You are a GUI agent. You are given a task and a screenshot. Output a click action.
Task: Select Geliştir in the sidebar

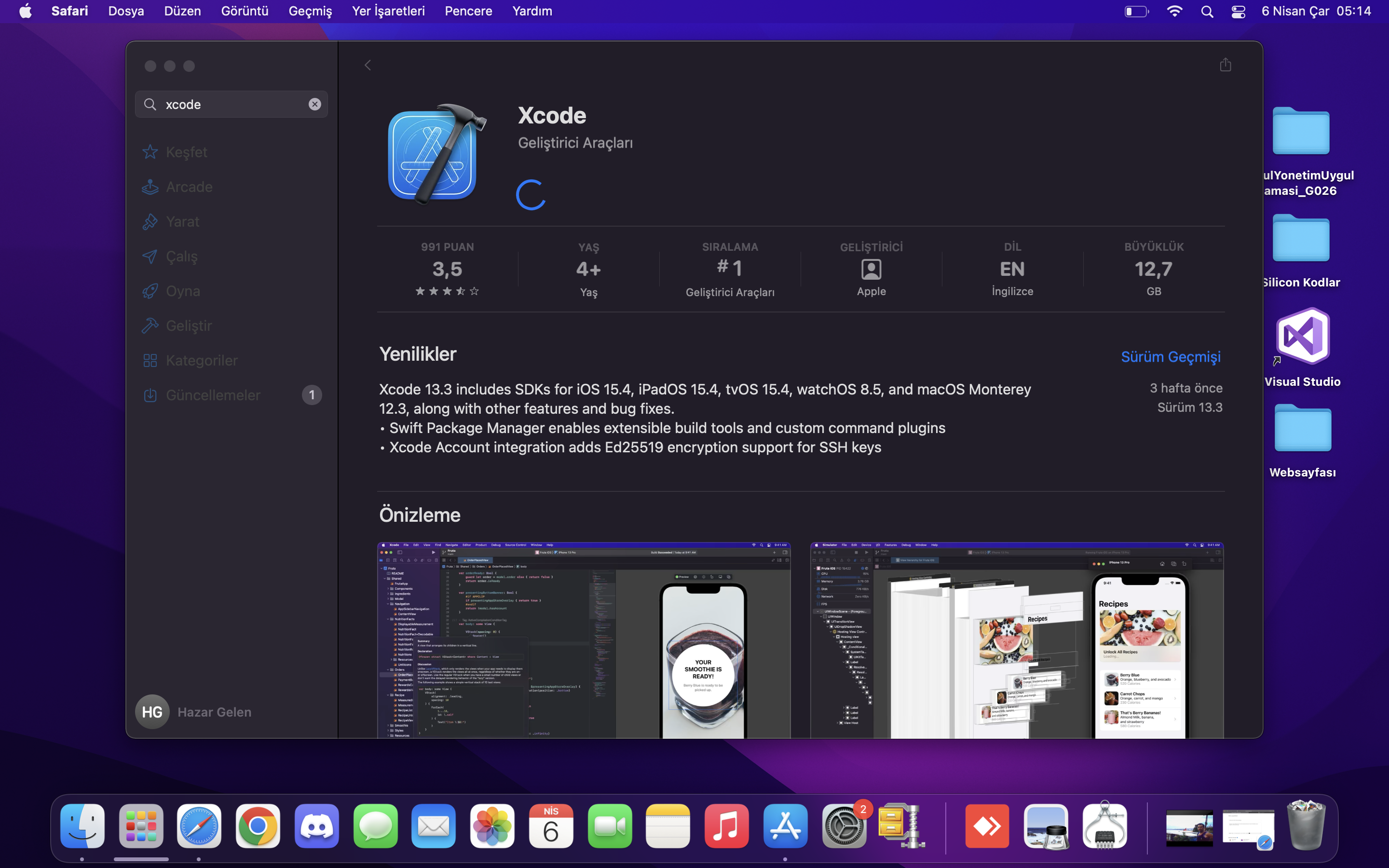click(189, 325)
